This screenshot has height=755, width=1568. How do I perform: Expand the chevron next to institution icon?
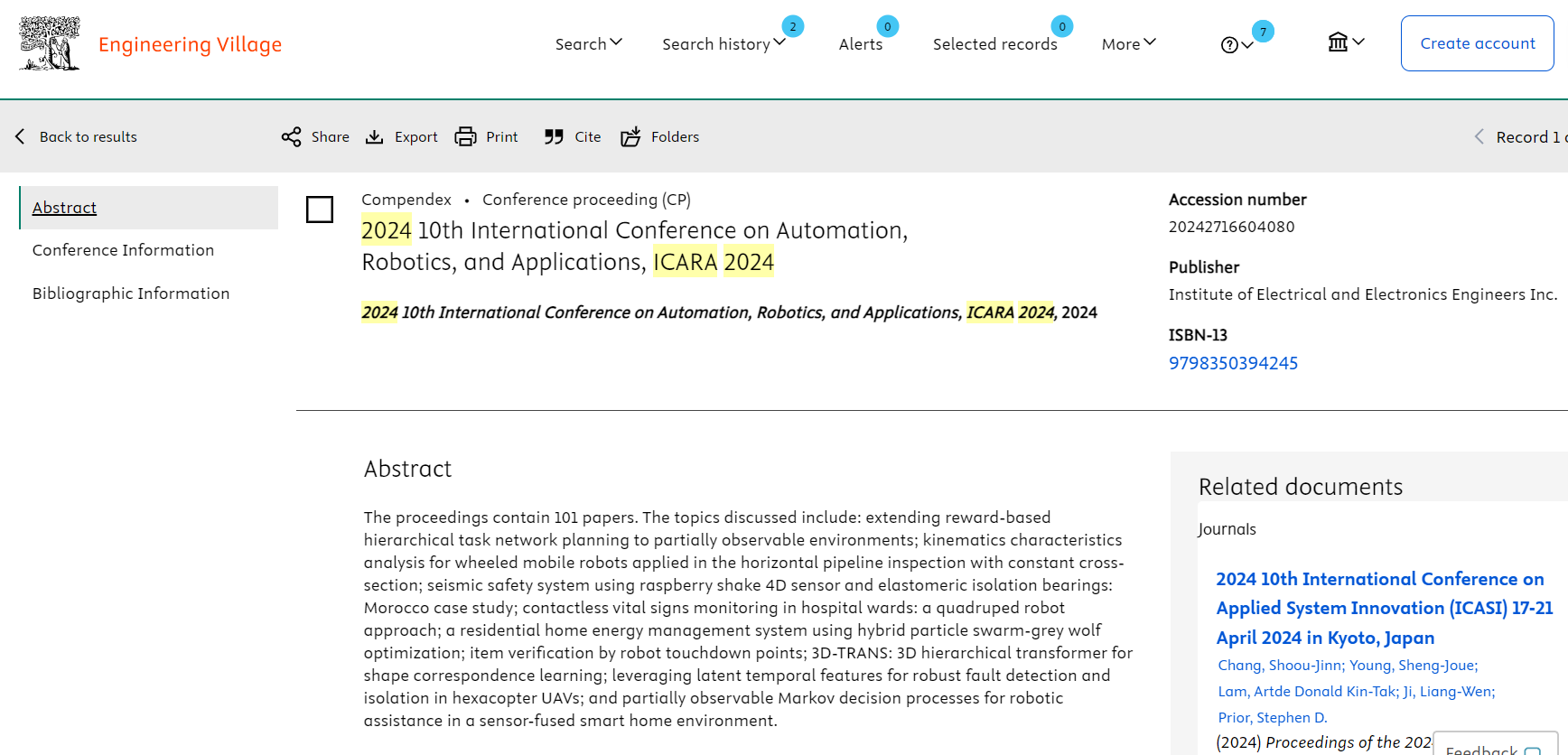click(x=1358, y=42)
